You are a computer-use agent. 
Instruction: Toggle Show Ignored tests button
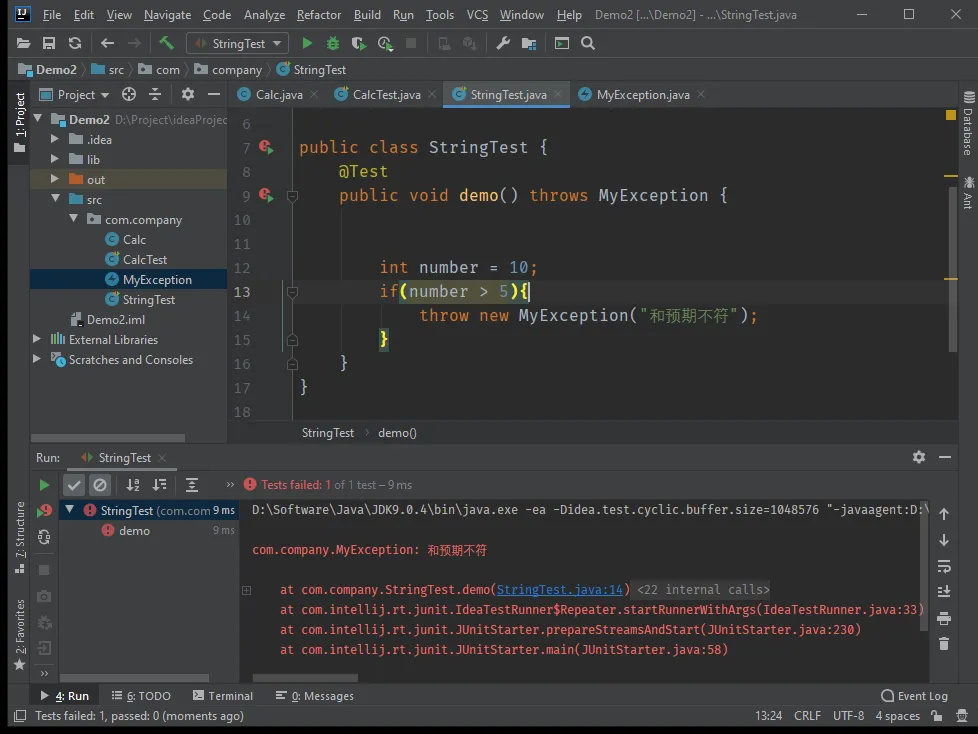pos(99,485)
